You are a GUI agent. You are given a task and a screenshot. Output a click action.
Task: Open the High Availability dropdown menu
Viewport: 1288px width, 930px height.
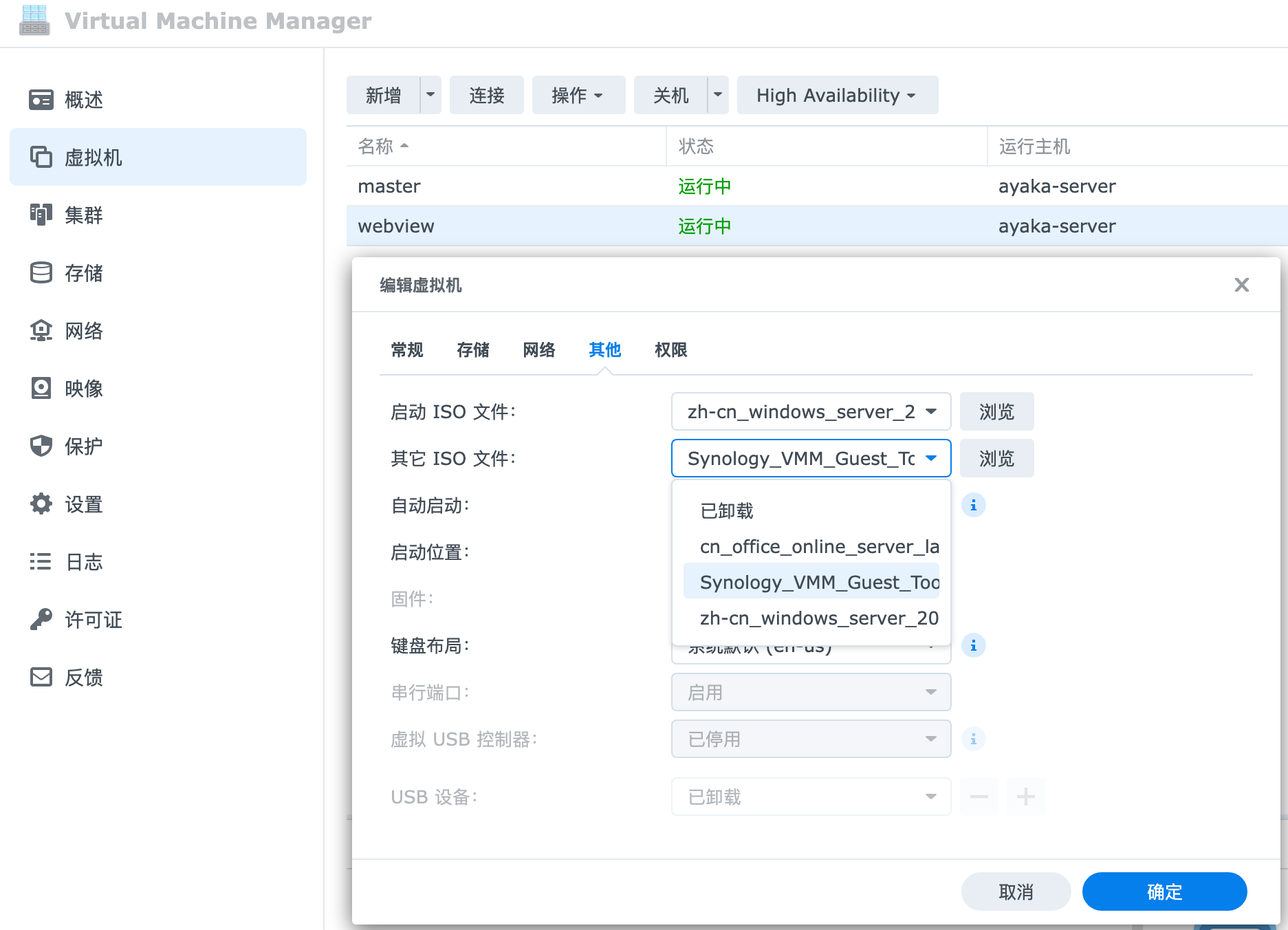click(x=837, y=96)
